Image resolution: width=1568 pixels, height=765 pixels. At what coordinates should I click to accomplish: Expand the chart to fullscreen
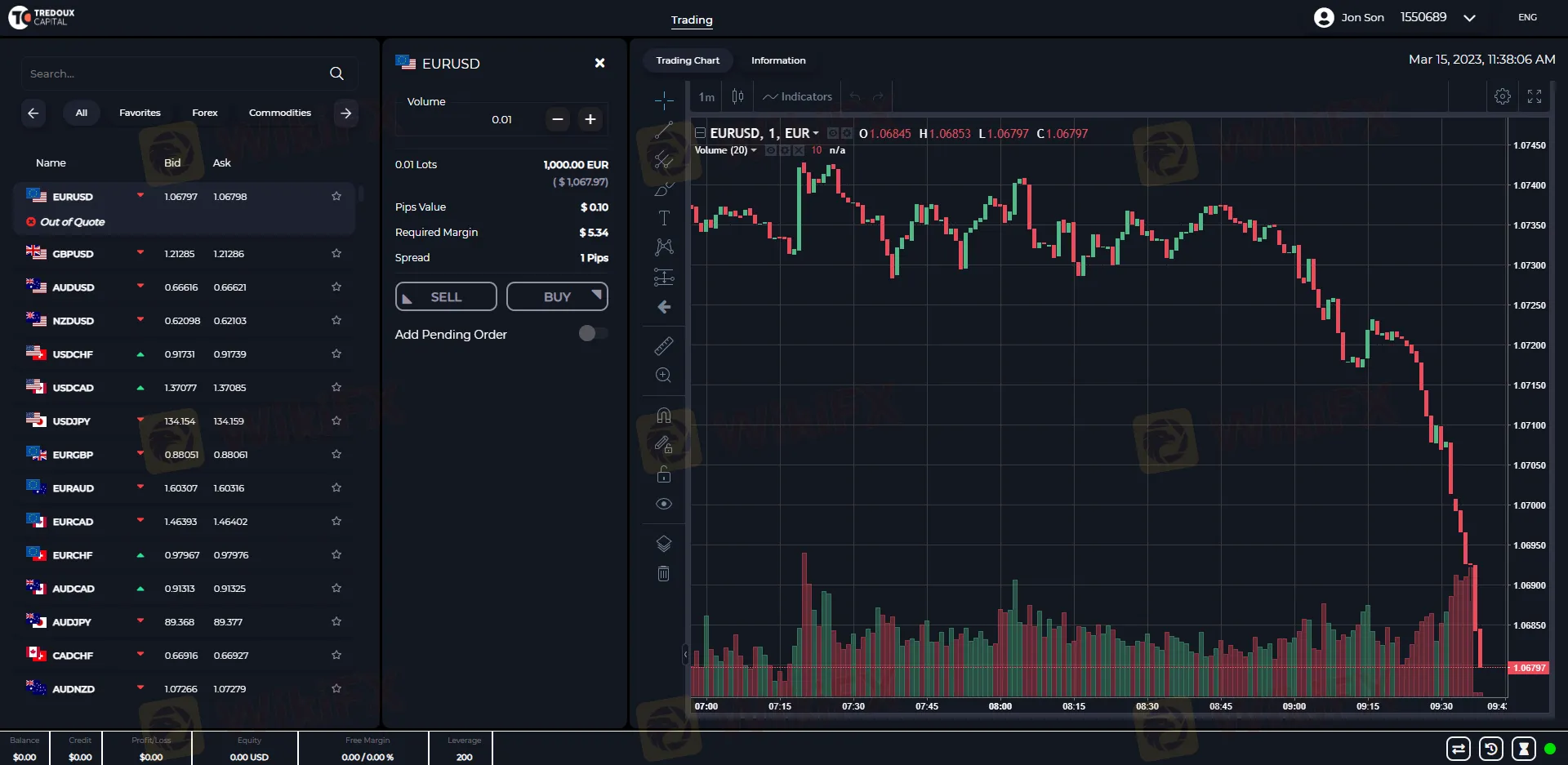pos(1534,96)
